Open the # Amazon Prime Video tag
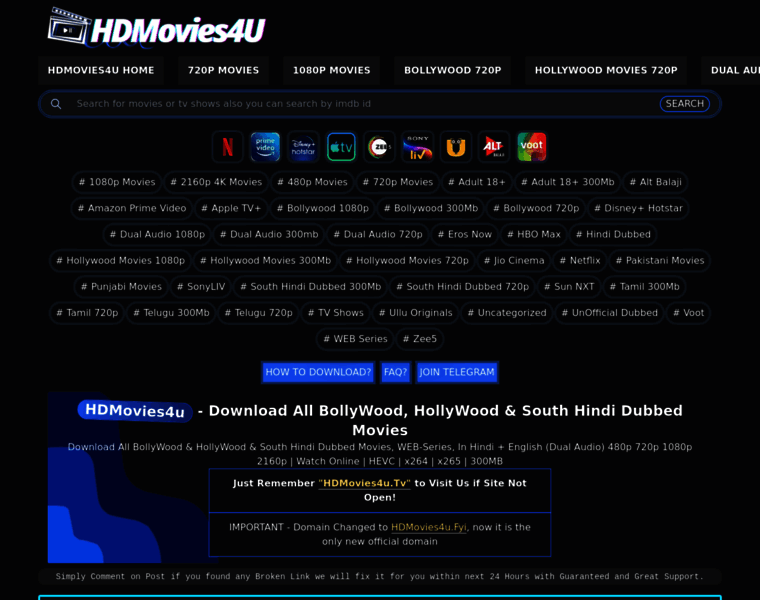The width and height of the screenshot is (760, 600). coord(132,208)
